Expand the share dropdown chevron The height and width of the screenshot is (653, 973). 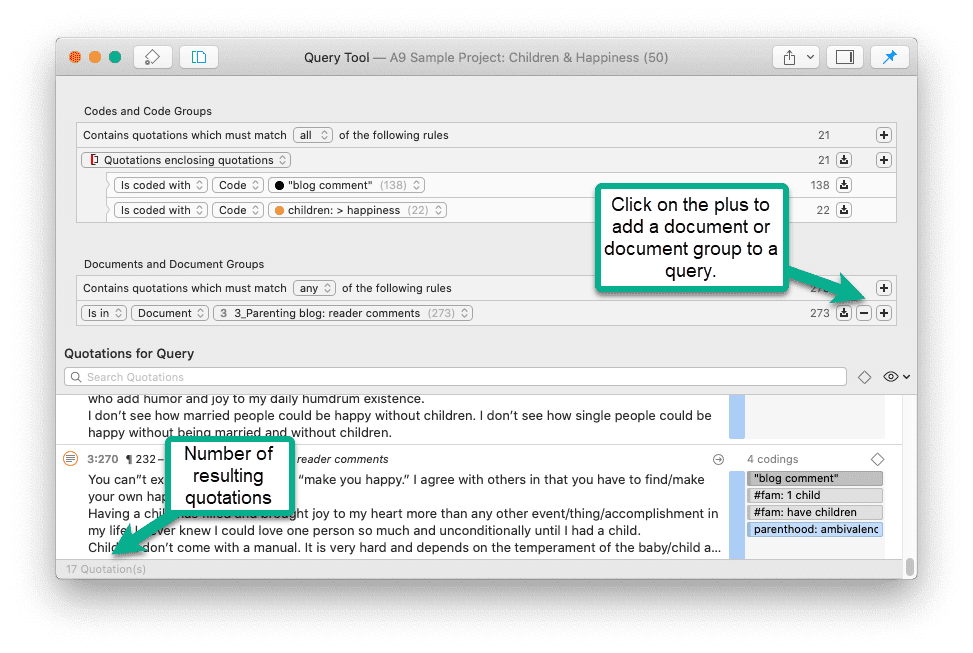pyautogui.click(x=810, y=57)
